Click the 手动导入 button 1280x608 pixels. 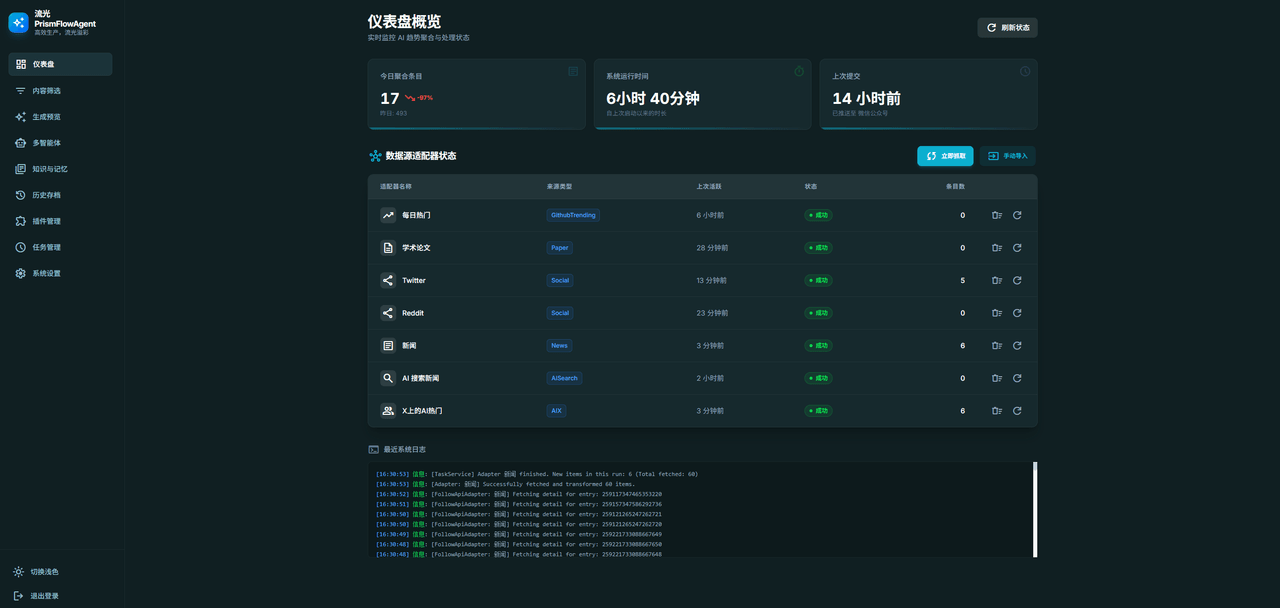click(1007, 156)
